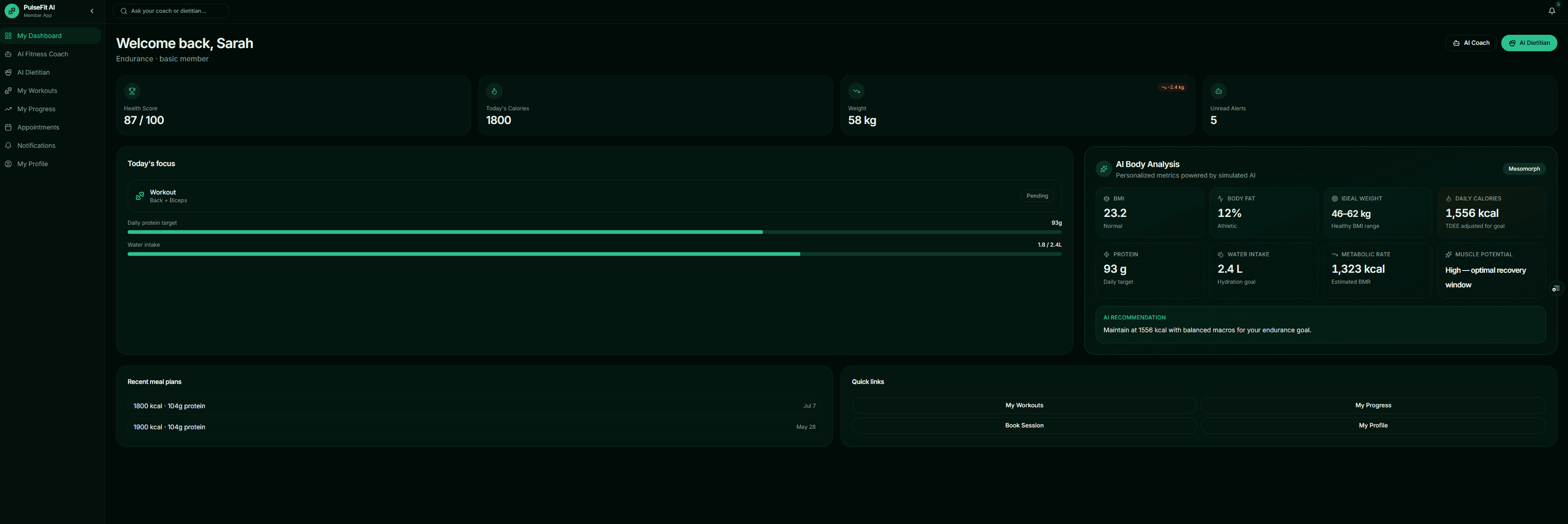1568x524 pixels.
Task: Go to AI Dietitian sidebar item
Action: tap(50, 72)
